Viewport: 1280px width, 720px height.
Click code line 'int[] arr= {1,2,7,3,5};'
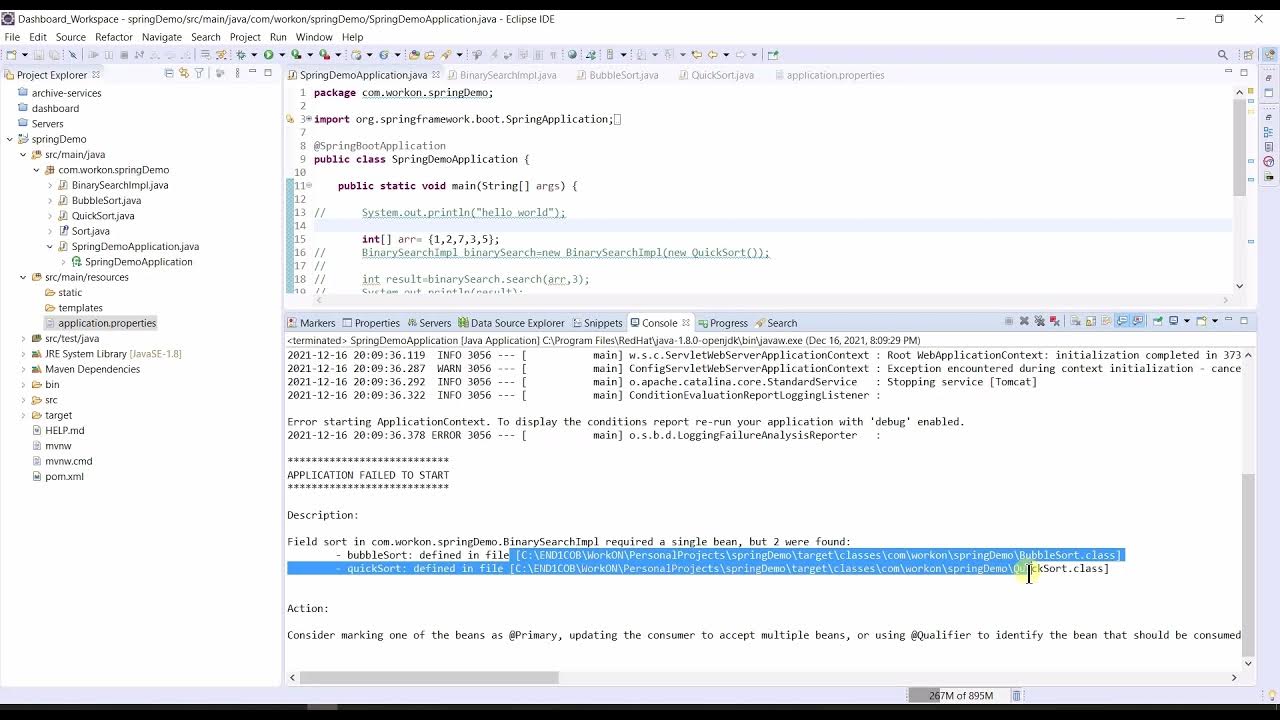point(430,239)
